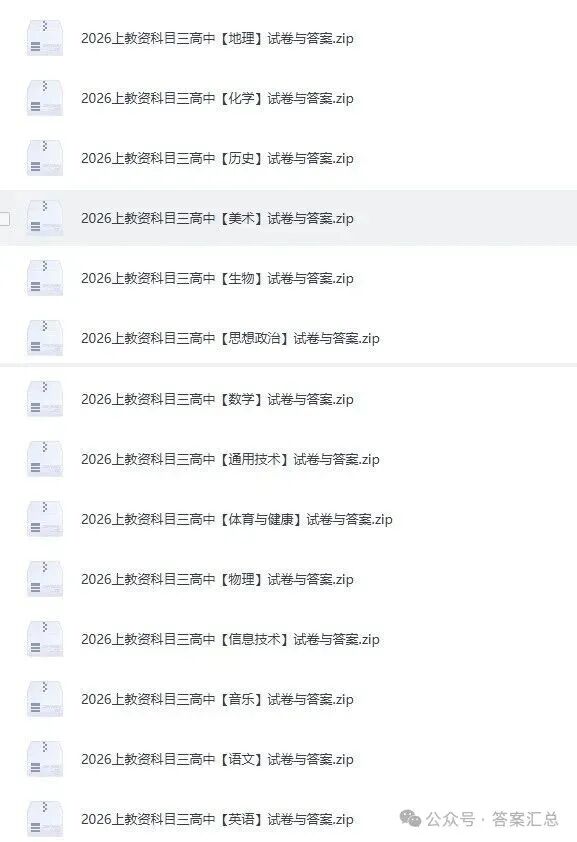Select the highlighted 美术 试卷与答案.zip file name

(217, 218)
